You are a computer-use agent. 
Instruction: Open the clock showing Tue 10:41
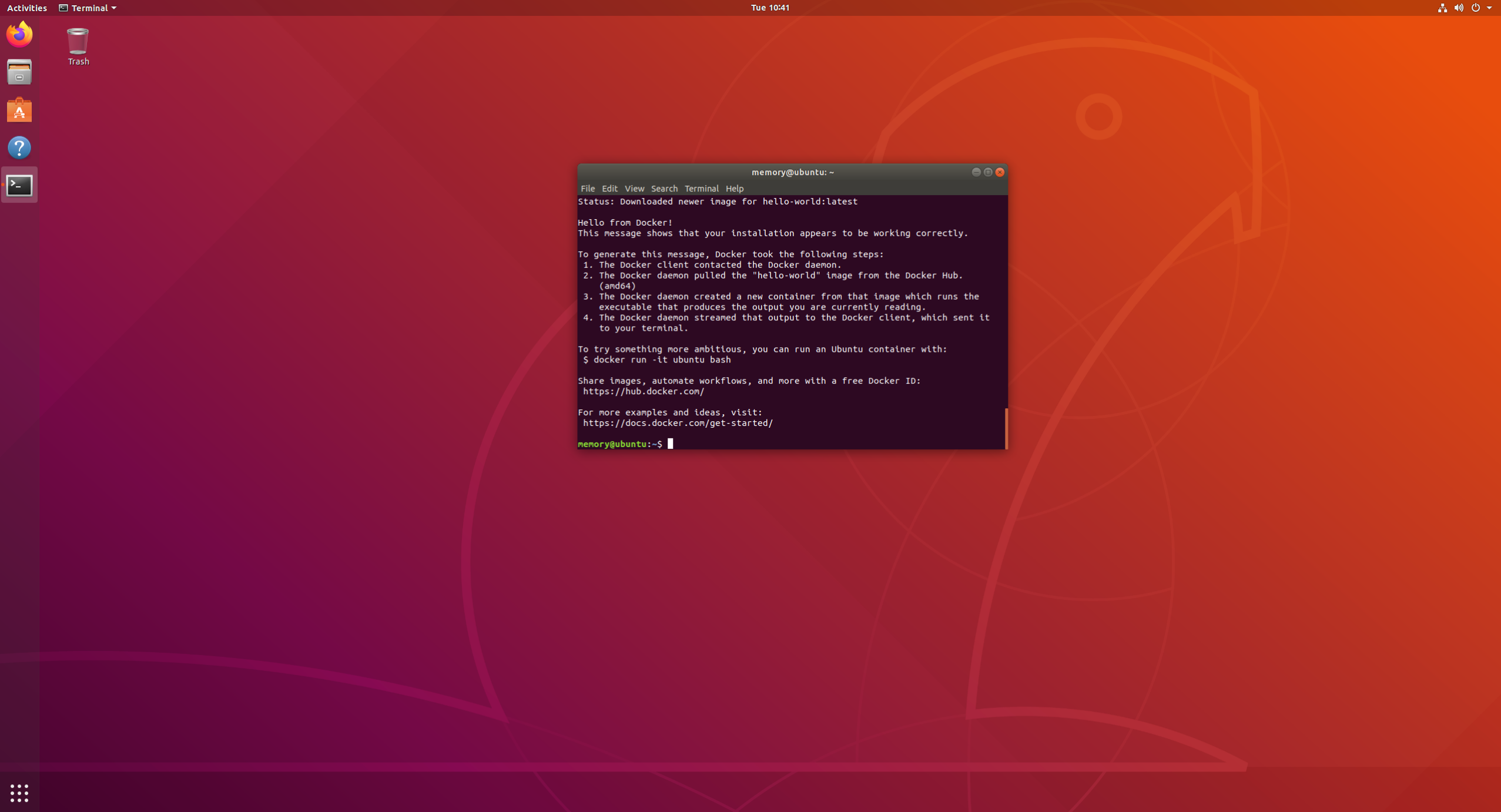[770, 8]
